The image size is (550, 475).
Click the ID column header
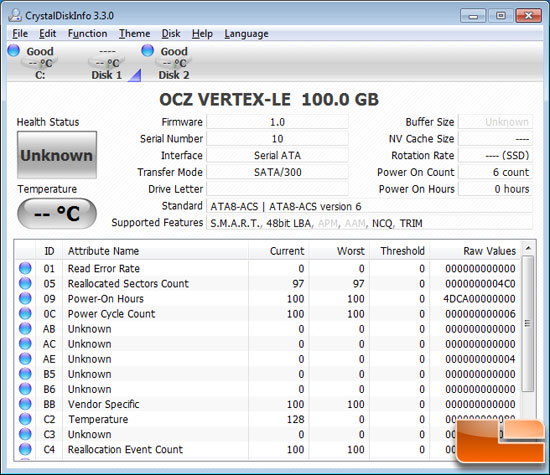pyautogui.click(x=49, y=251)
